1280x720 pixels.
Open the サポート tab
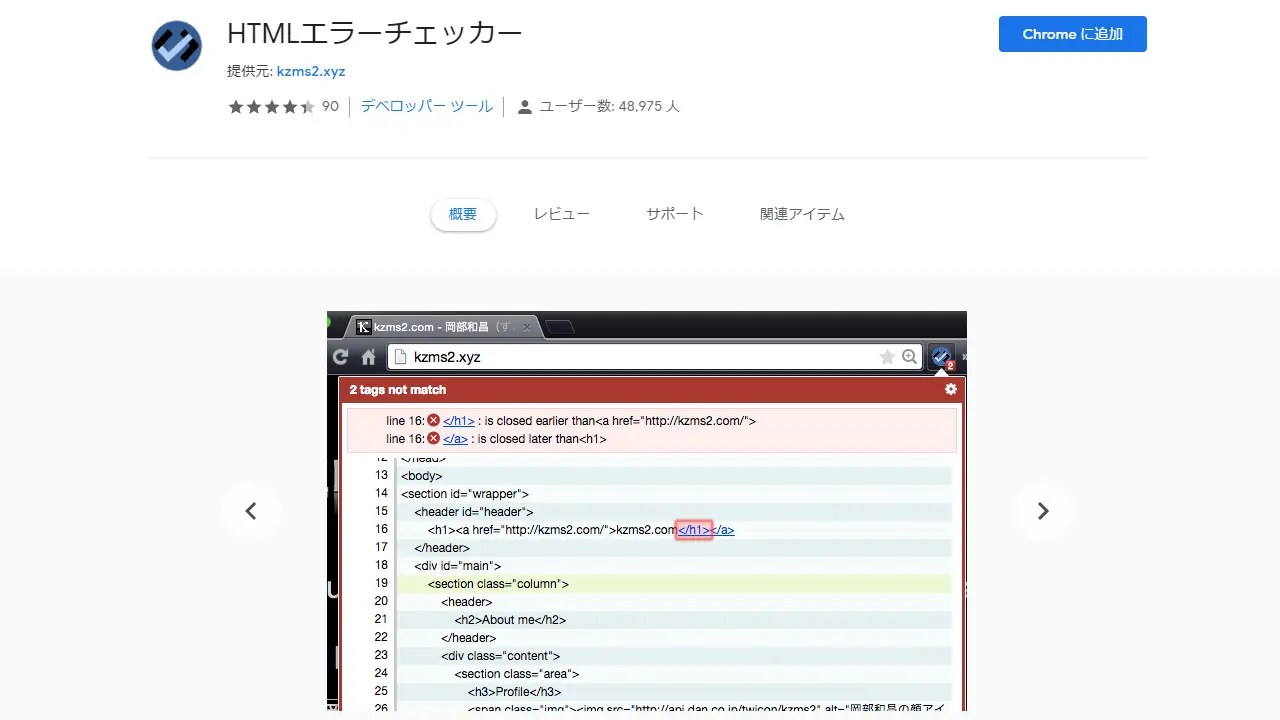pos(674,213)
